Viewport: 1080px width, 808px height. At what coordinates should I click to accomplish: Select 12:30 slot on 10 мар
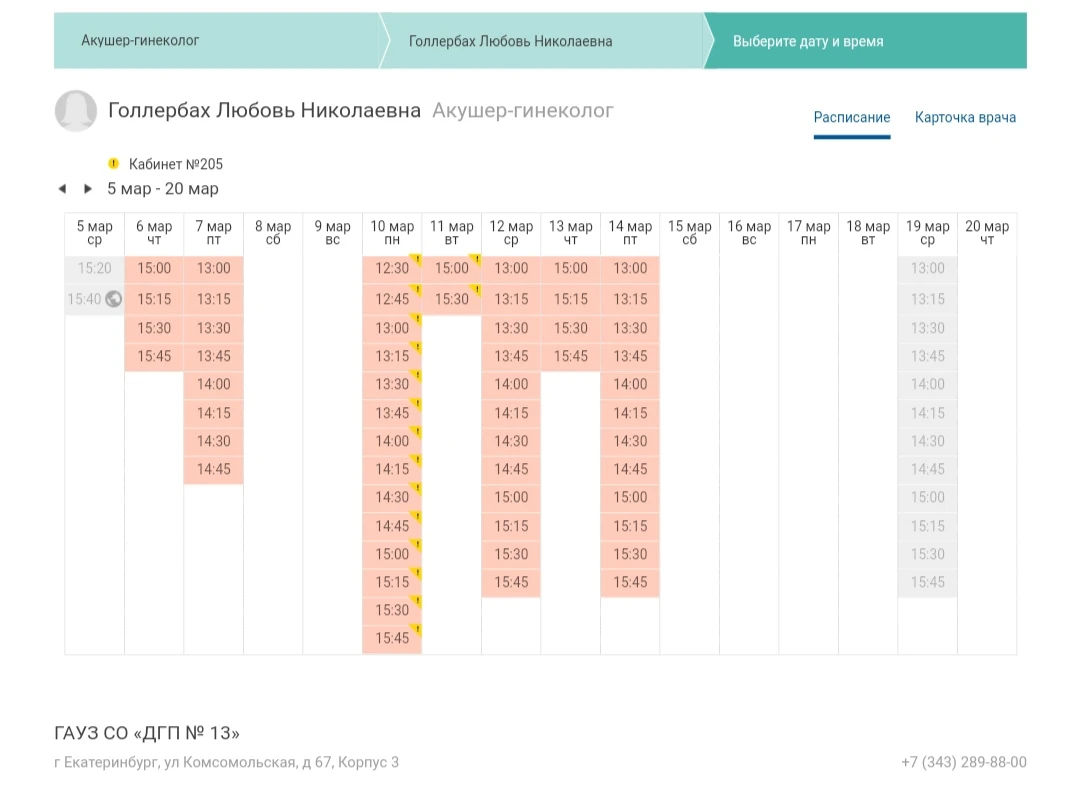pos(392,269)
